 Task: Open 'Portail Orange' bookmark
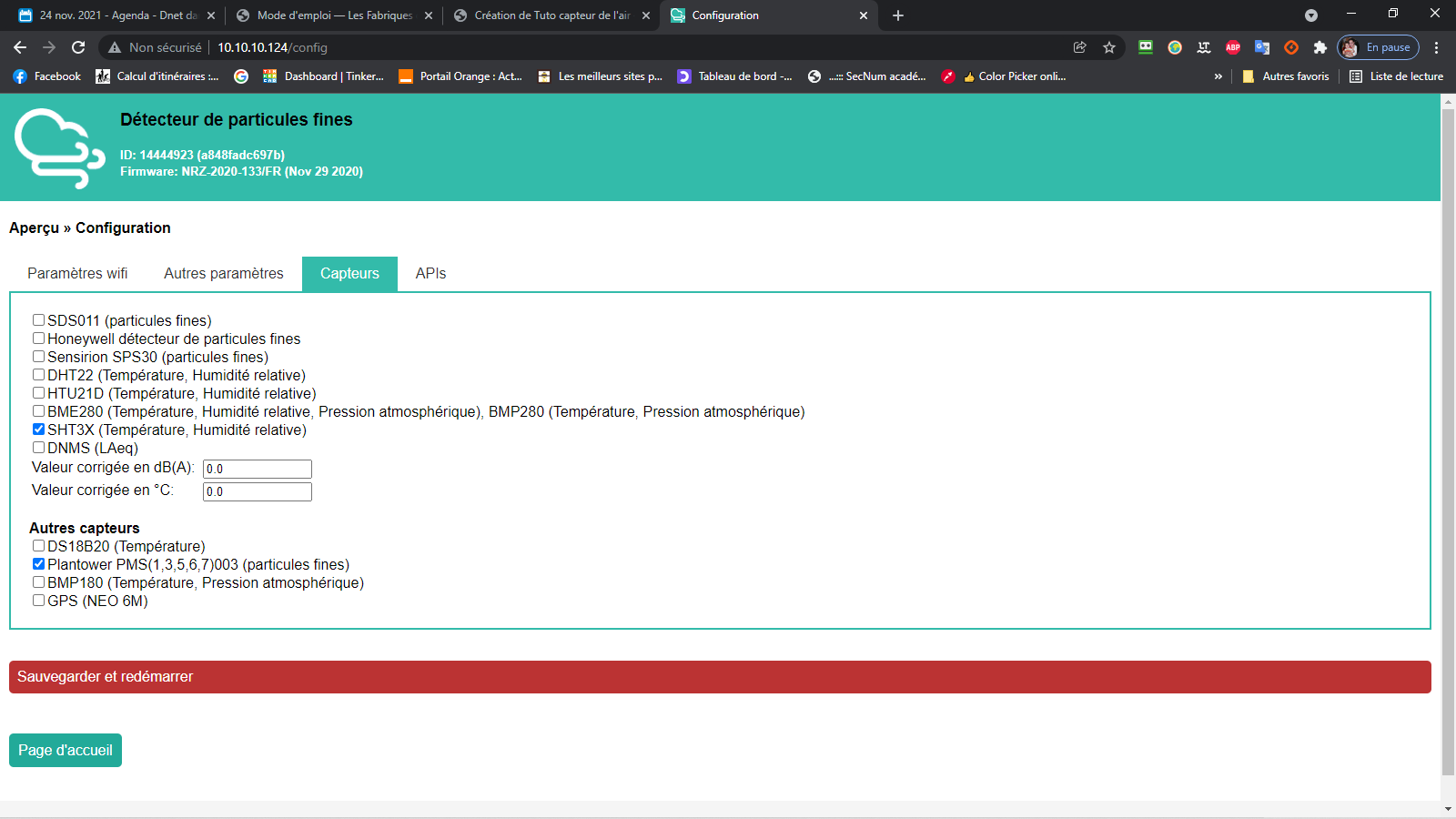460,76
